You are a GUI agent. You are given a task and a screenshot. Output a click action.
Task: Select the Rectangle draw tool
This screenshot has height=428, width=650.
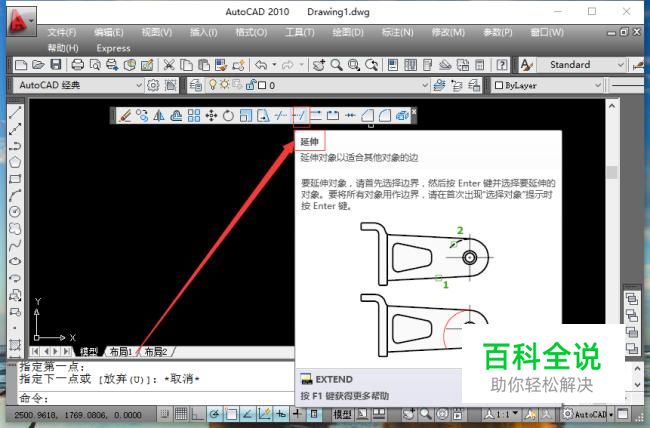coord(15,179)
